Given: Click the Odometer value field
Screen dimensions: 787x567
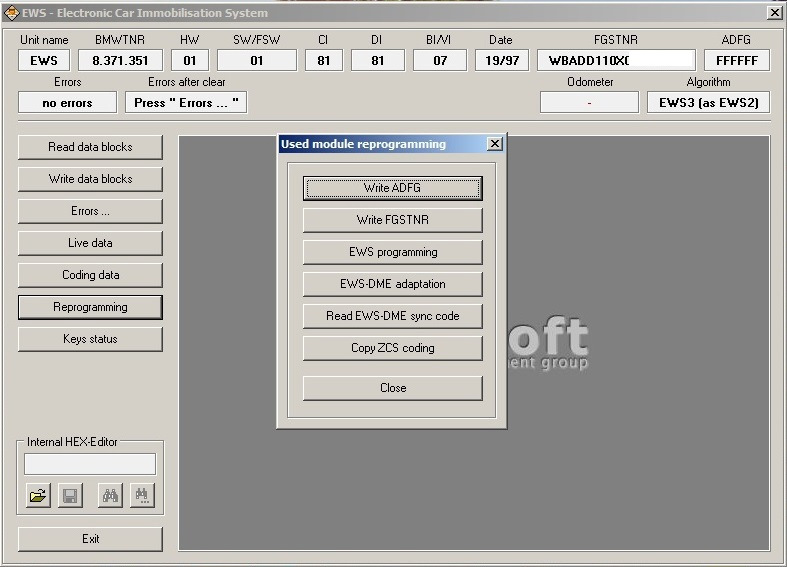Looking at the screenshot, I should pyautogui.click(x=589, y=103).
